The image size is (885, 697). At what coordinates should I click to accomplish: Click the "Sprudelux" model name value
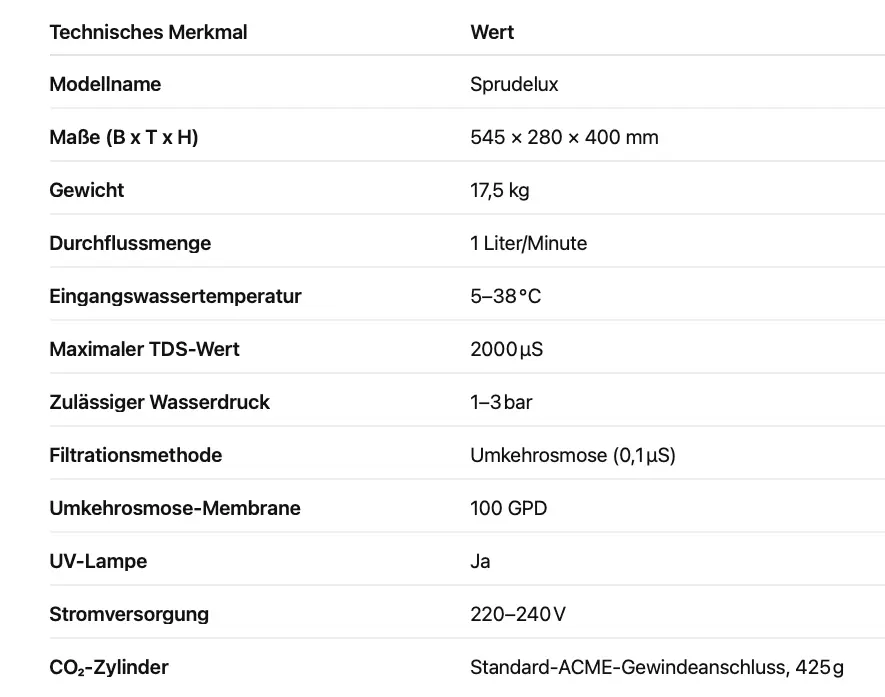click(514, 84)
